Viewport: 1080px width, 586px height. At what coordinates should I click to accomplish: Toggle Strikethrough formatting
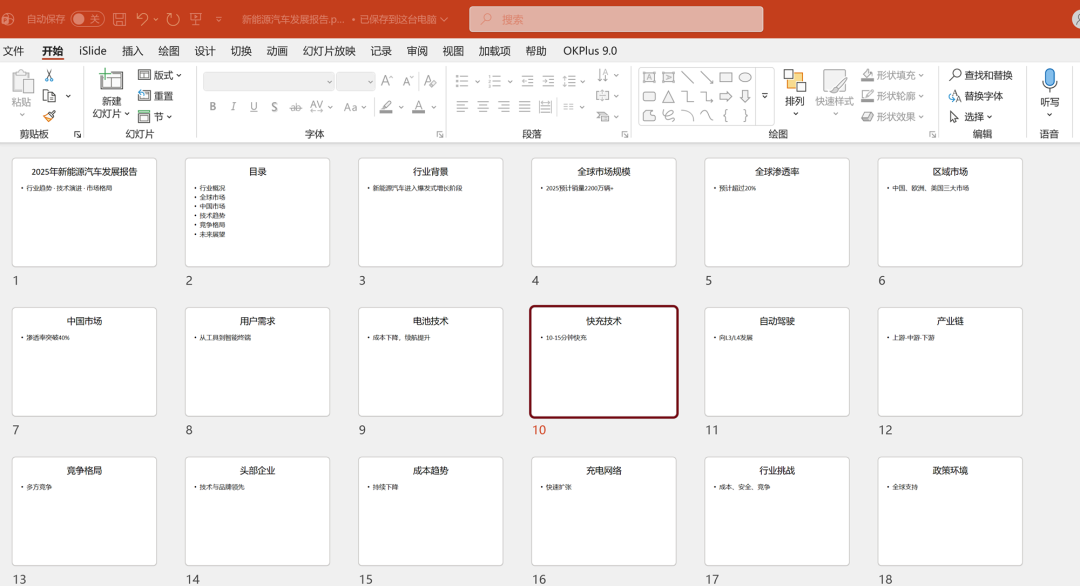click(295, 107)
